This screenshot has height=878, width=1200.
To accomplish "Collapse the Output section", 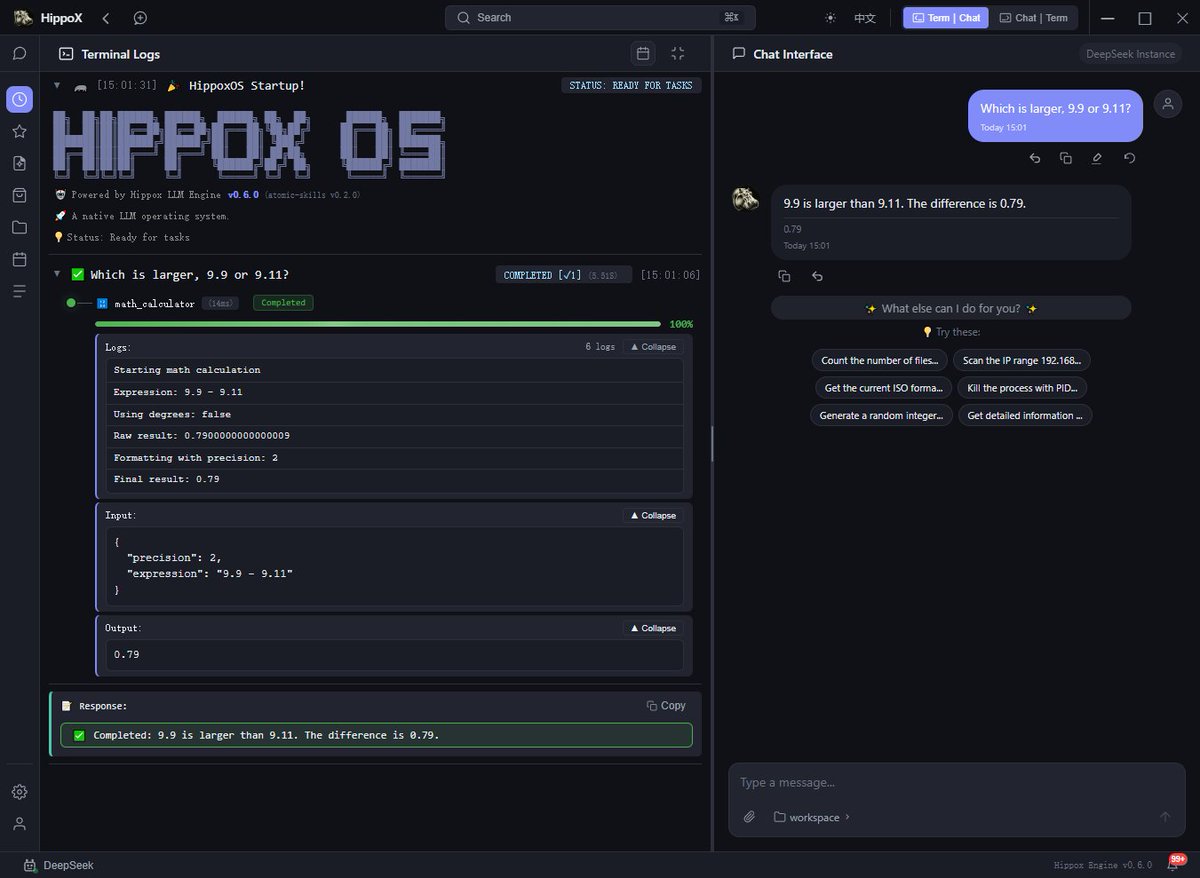I will tap(653, 629).
